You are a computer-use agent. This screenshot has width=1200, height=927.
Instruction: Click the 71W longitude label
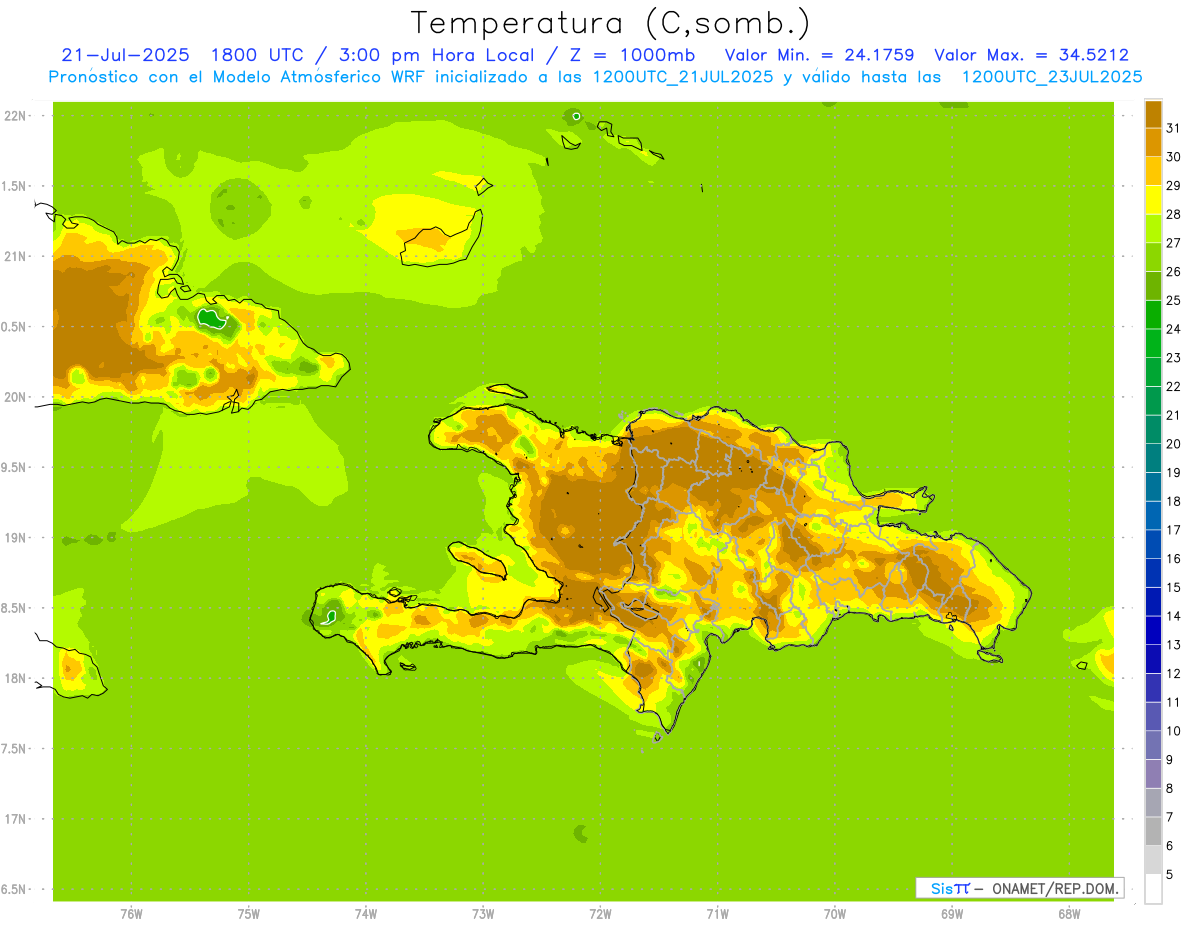click(717, 913)
